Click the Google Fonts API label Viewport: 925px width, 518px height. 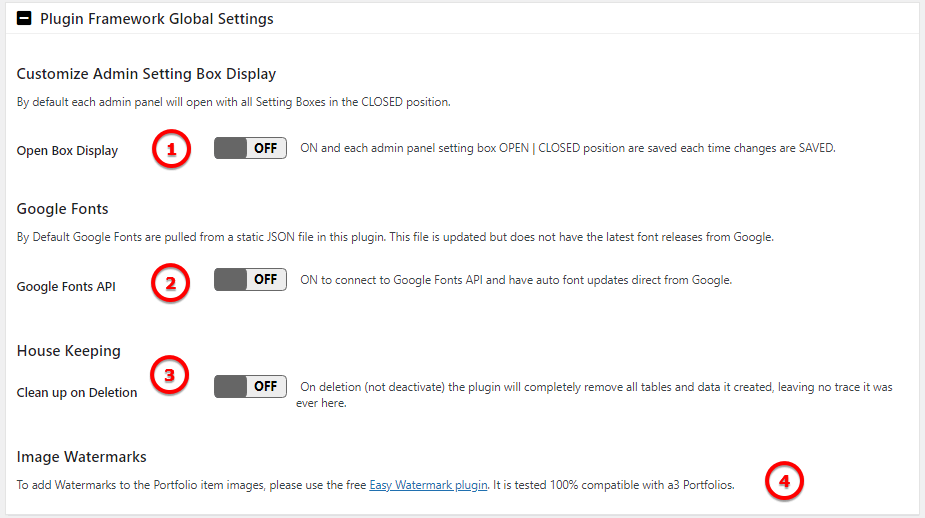point(66,286)
